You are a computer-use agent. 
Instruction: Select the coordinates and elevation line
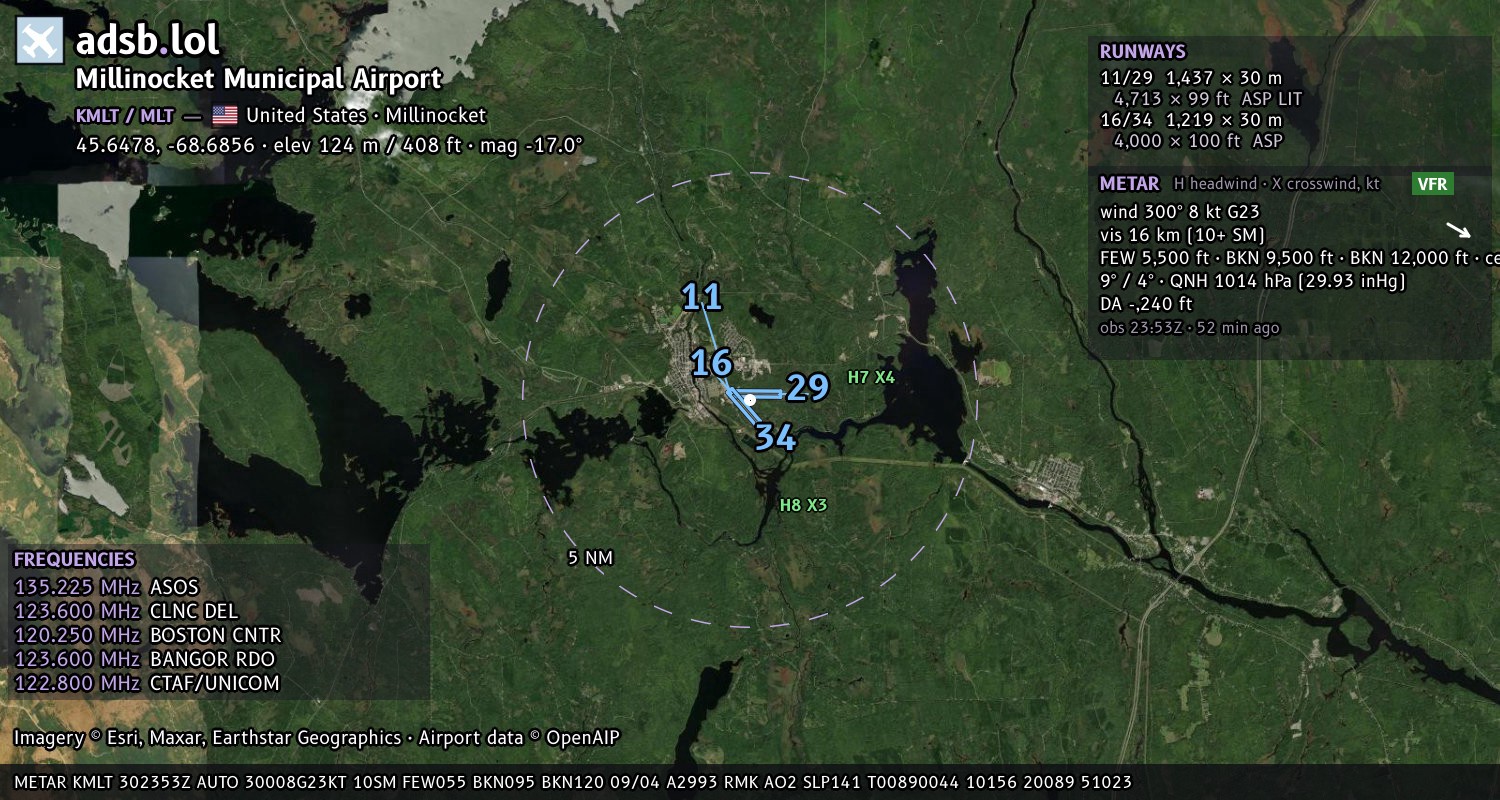(329, 145)
